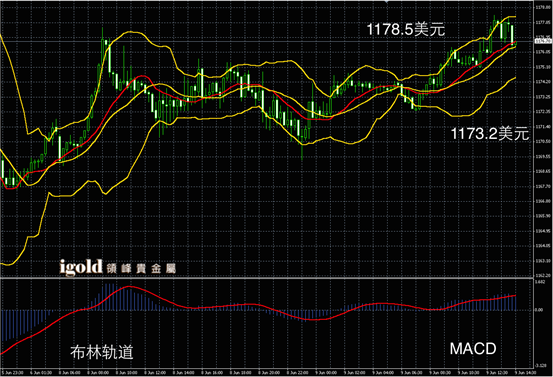The image size is (553, 377).
Task: Click the 1178.5美元 resistance label
Action: point(406,29)
